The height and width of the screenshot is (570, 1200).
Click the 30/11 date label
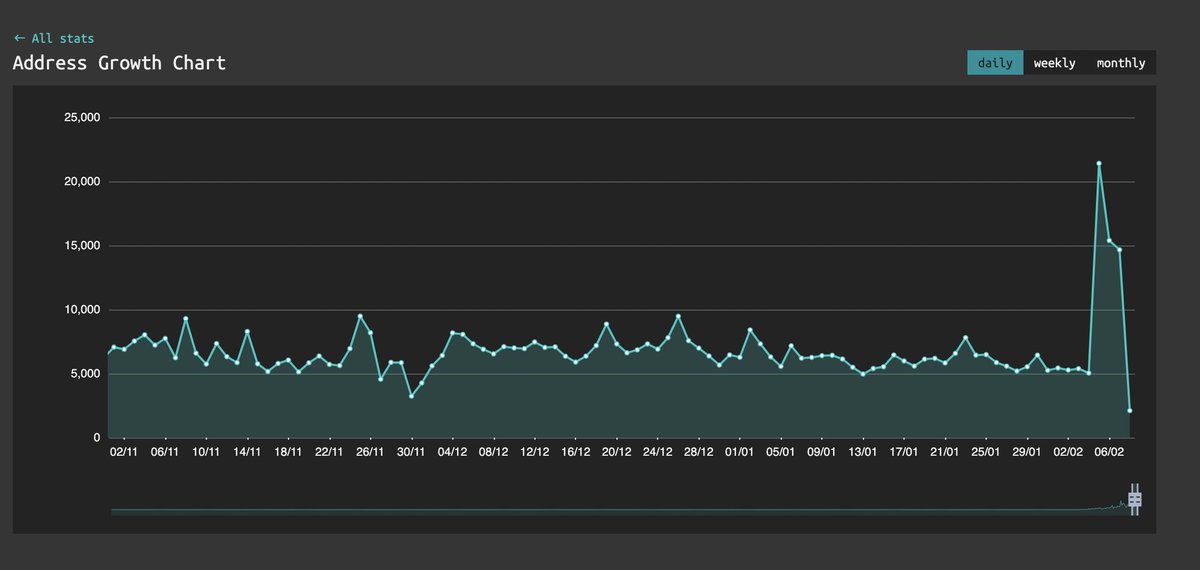pos(411,452)
